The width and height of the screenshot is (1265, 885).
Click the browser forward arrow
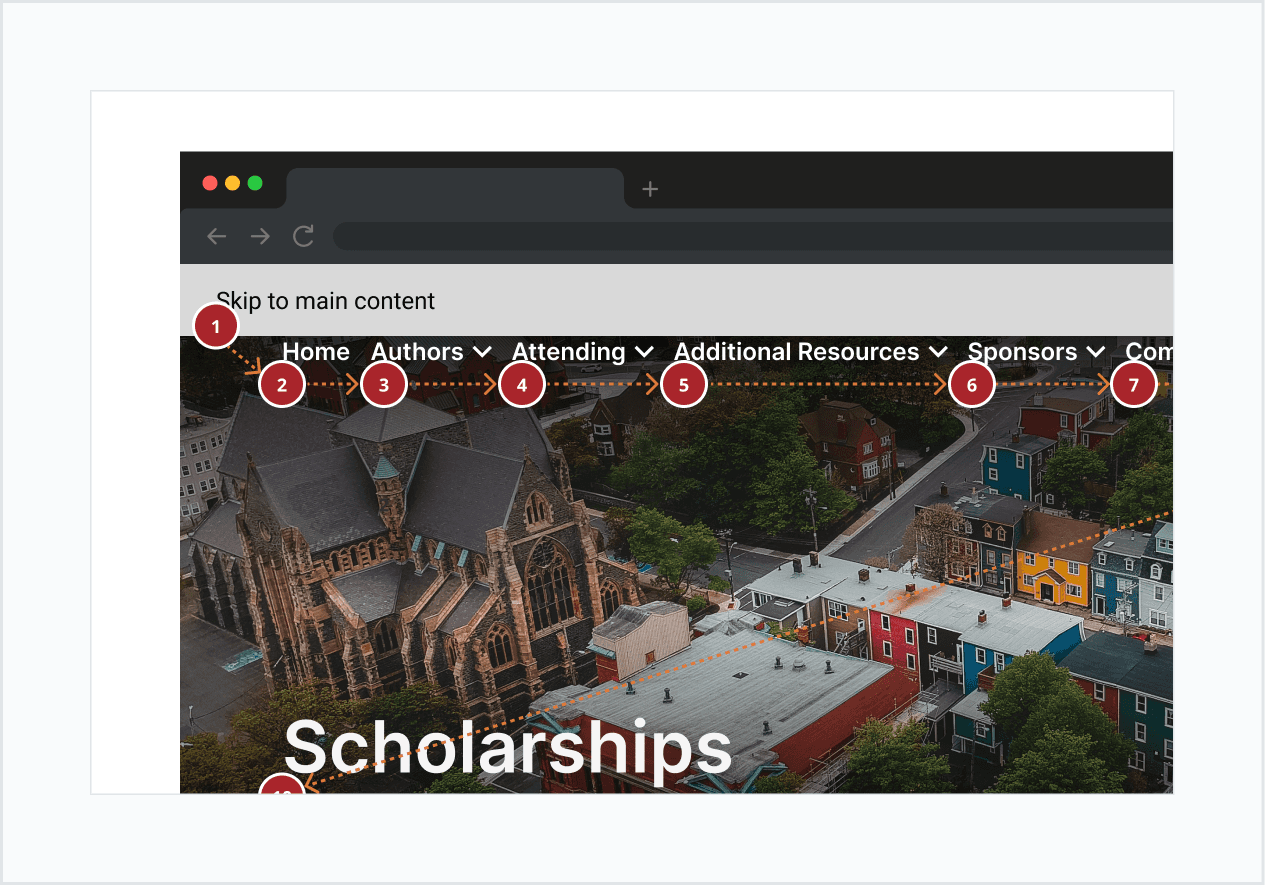(x=260, y=236)
